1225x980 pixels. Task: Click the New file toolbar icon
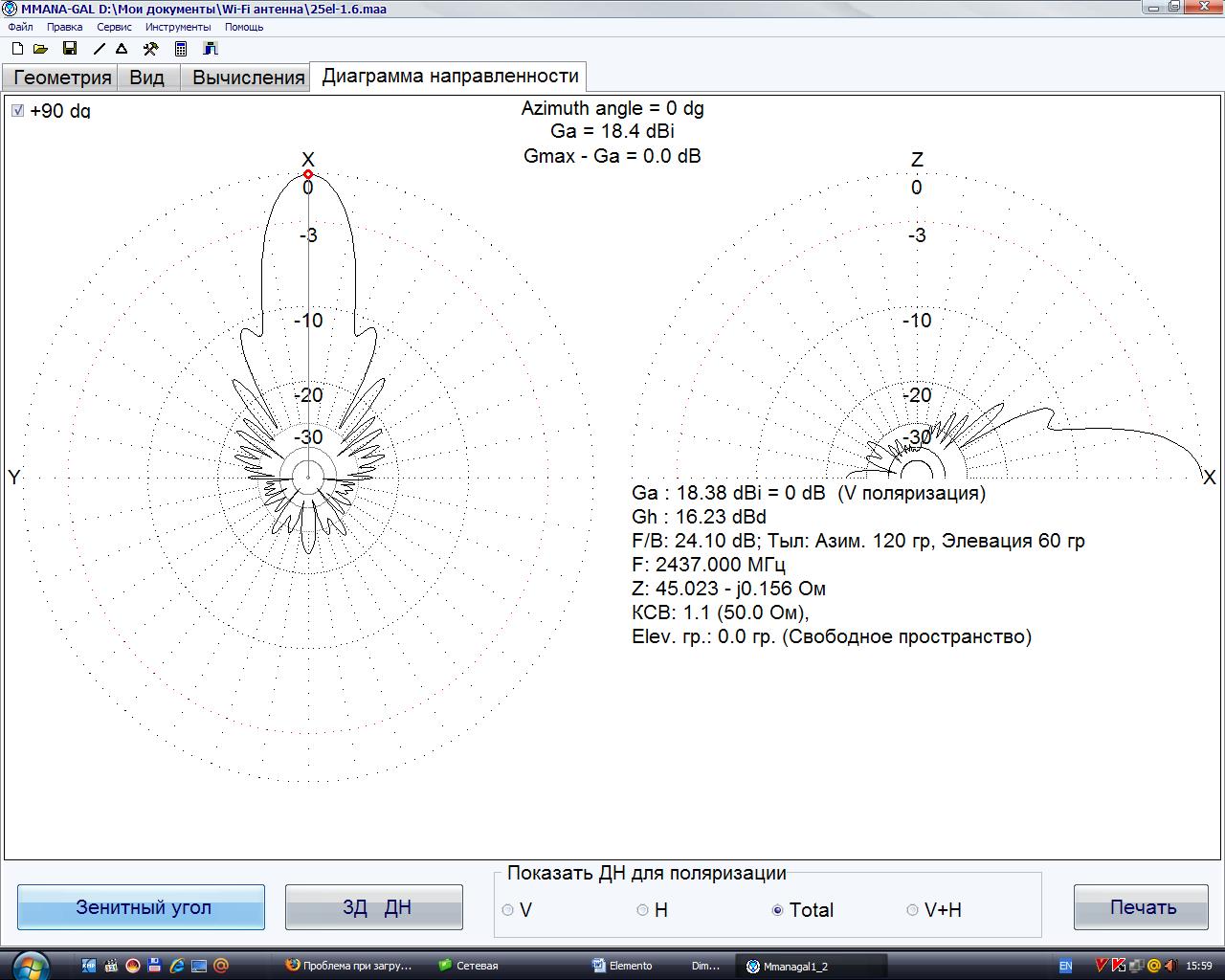point(17,49)
